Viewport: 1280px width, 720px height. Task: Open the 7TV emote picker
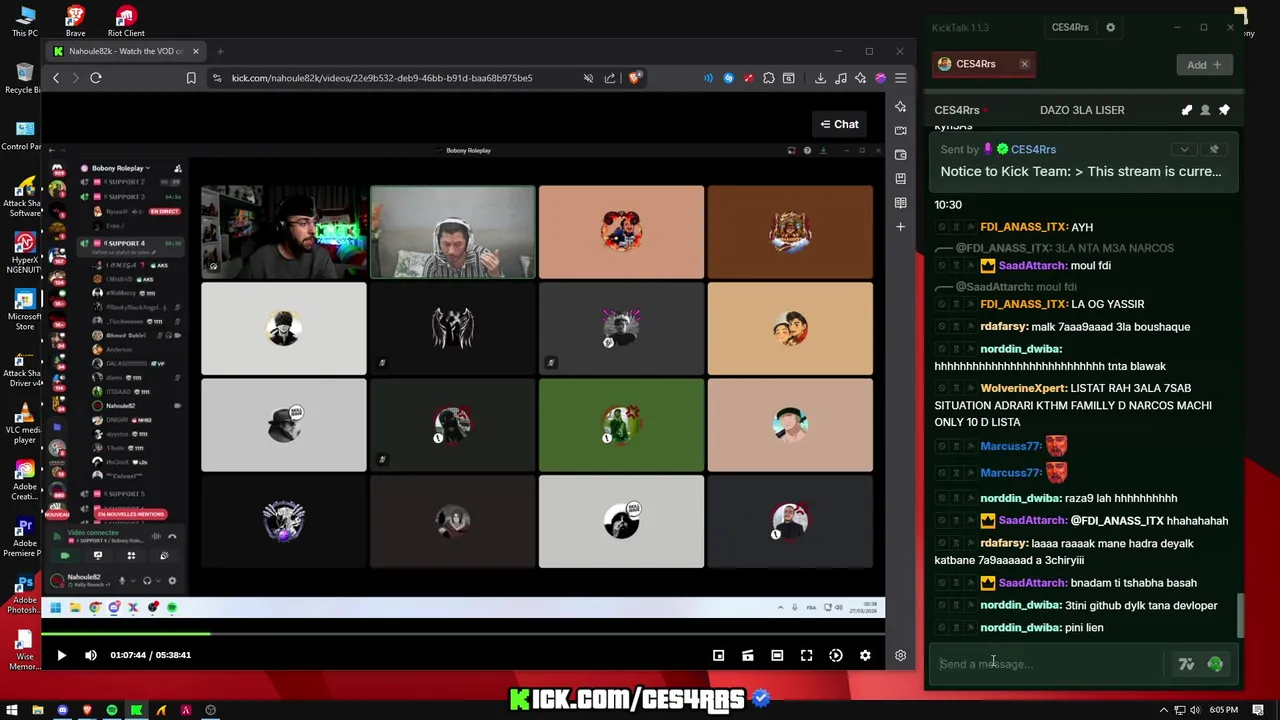1186,664
